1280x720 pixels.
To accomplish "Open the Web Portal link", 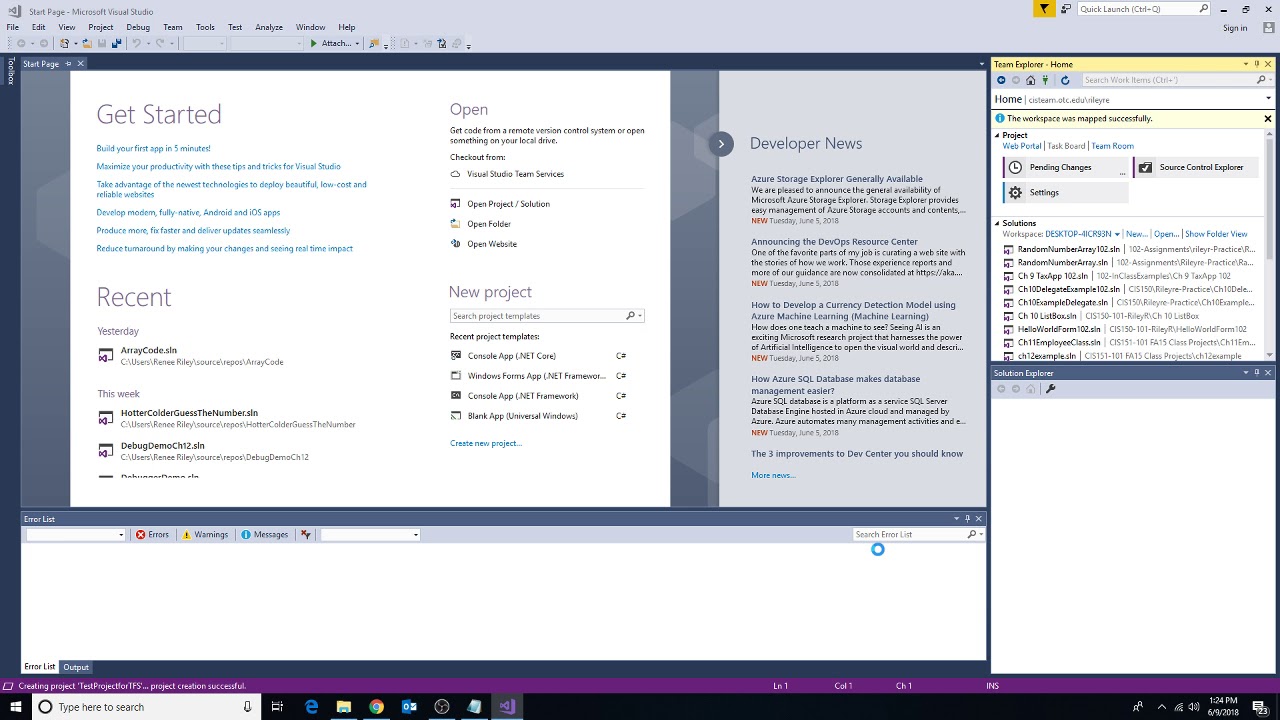I will pyautogui.click(x=1022, y=147).
